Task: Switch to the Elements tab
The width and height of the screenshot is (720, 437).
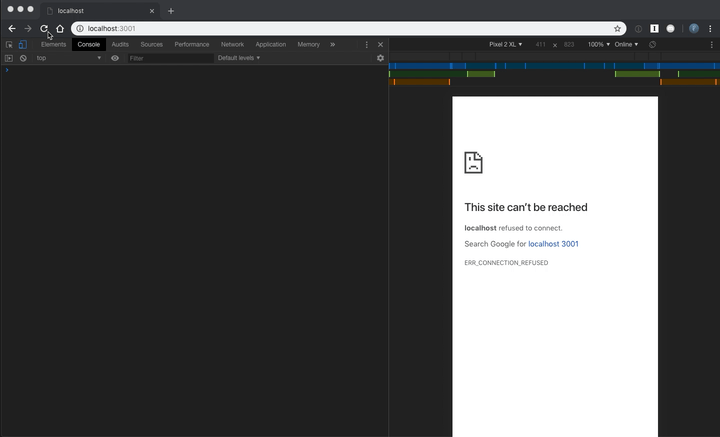Action: pos(53,45)
